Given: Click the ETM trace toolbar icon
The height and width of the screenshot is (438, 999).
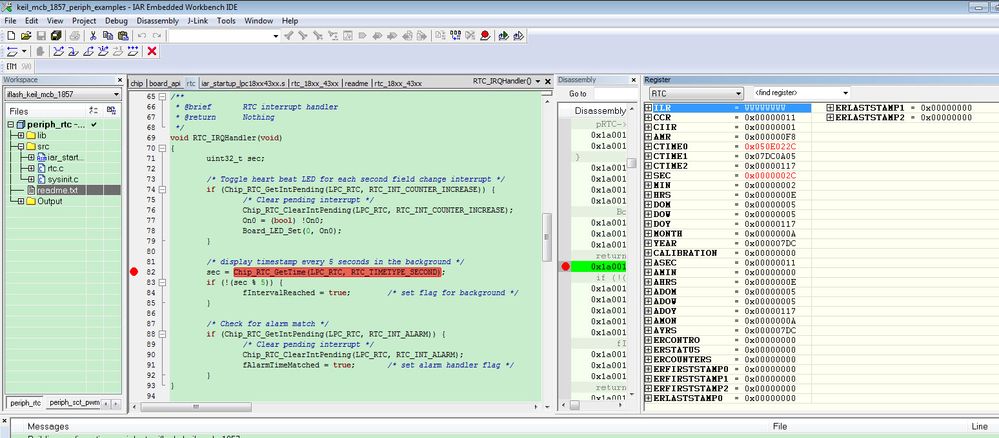Looking at the screenshot, I should coord(11,66).
